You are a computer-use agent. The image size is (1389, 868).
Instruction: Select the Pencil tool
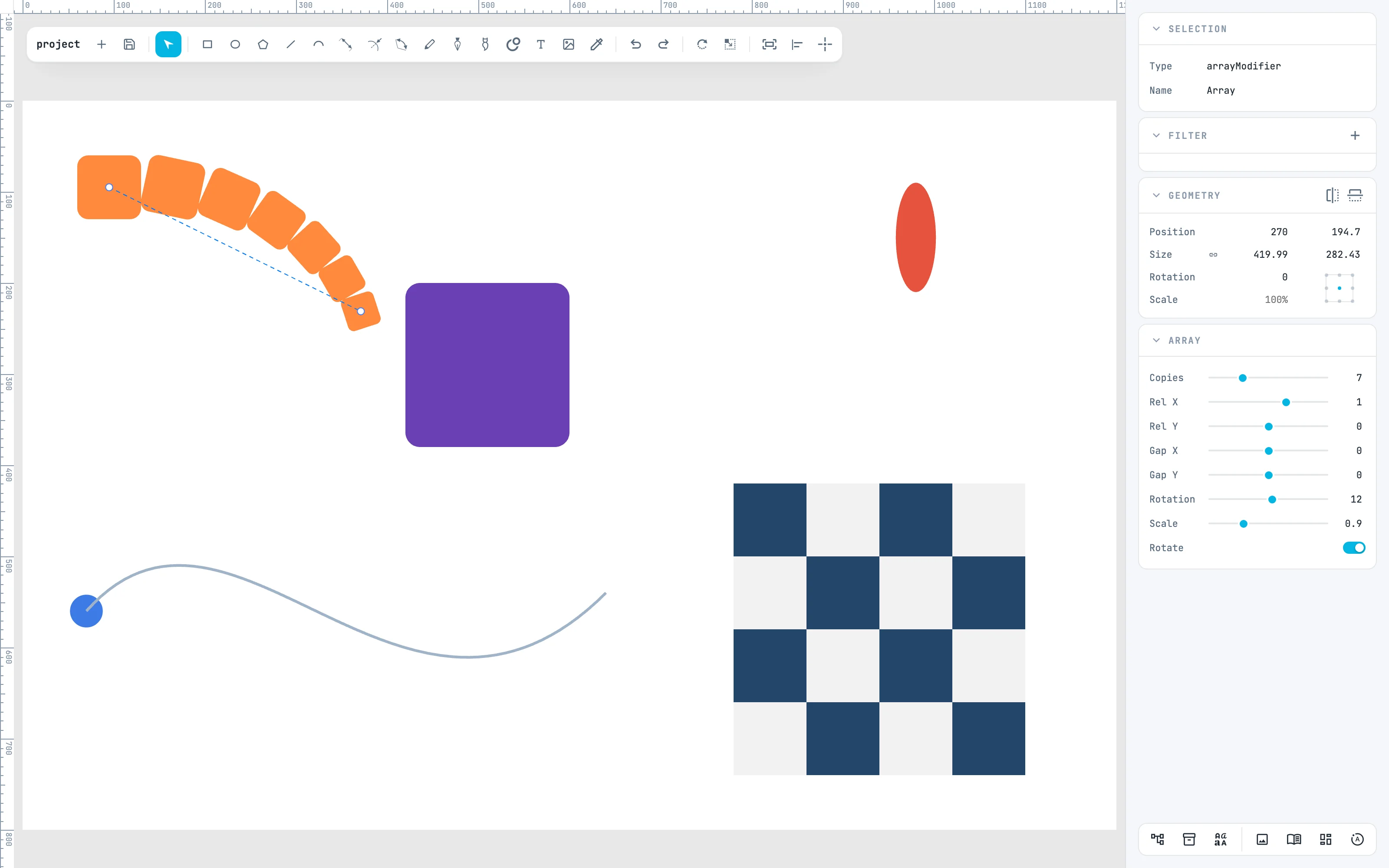pyautogui.click(x=429, y=44)
